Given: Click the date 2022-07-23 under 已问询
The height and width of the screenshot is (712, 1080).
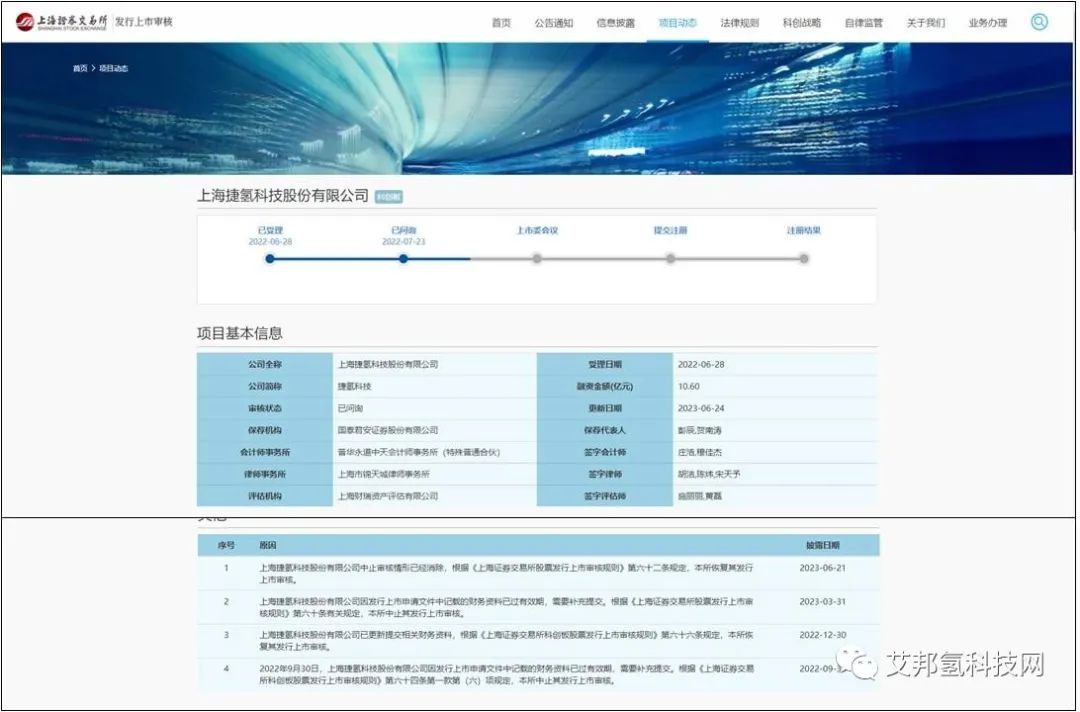Looking at the screenshot, I should [x=404, y=242].
